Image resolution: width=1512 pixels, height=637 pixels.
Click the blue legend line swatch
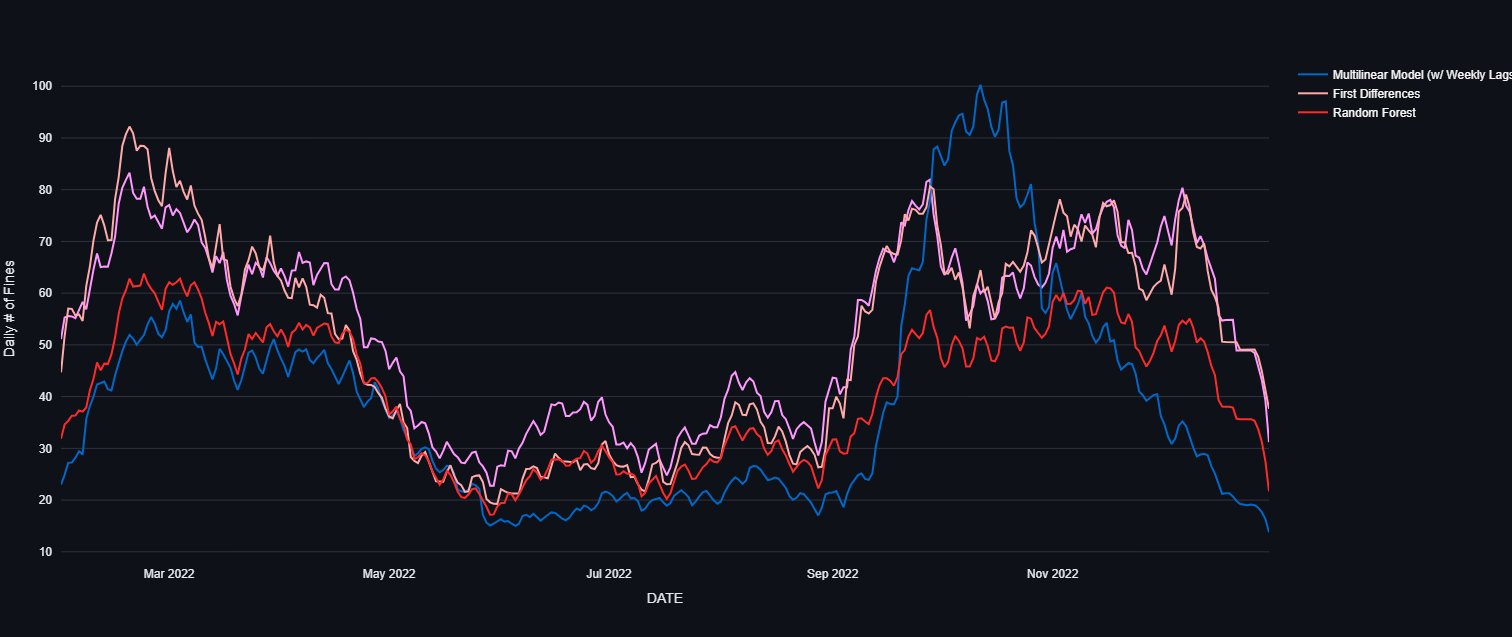1313,75
